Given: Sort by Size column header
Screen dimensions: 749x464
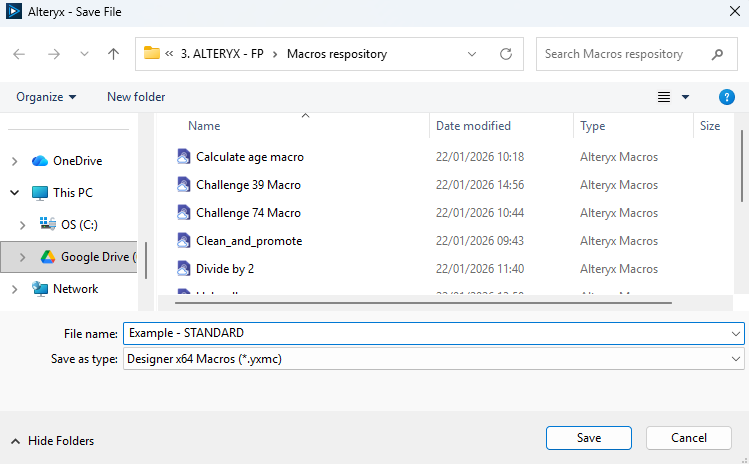Looking at the screenshot, I should click(710, 126).
